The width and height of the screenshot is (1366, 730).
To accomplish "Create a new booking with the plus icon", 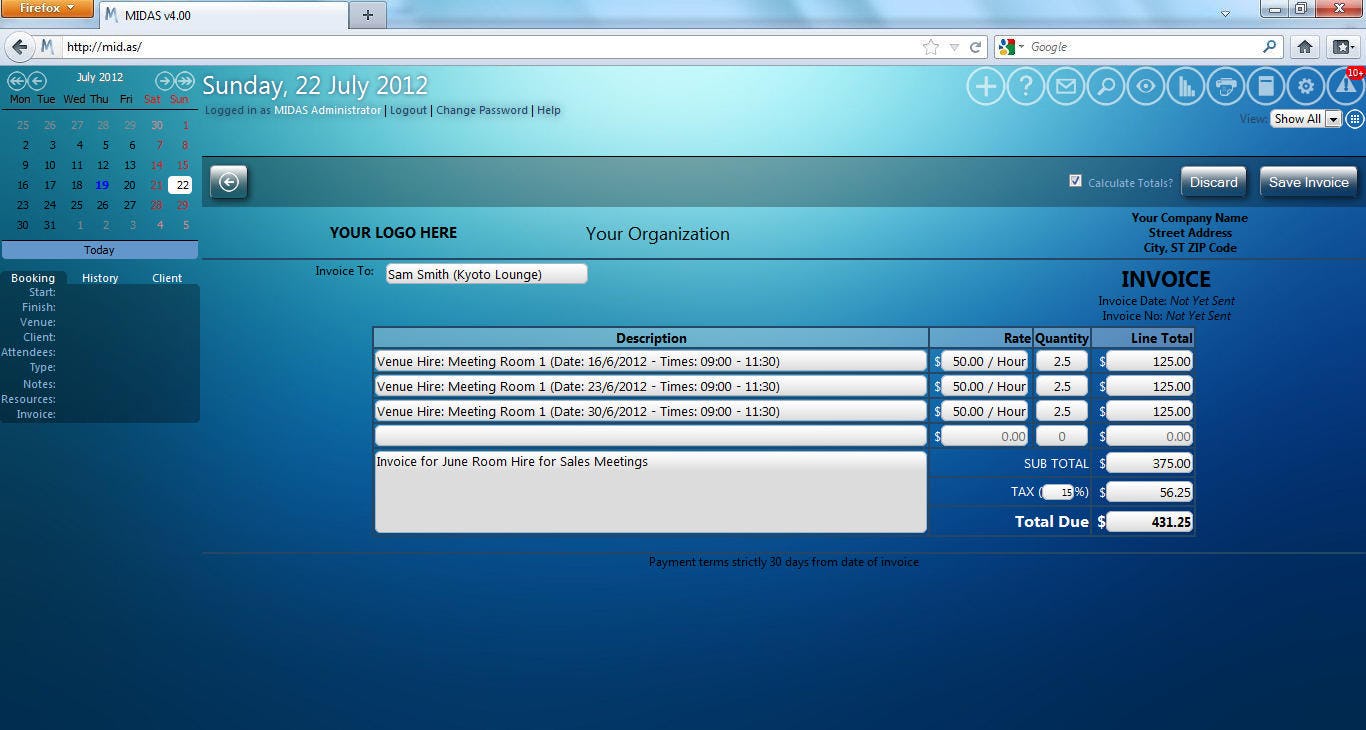I will [x=985, y=86].
